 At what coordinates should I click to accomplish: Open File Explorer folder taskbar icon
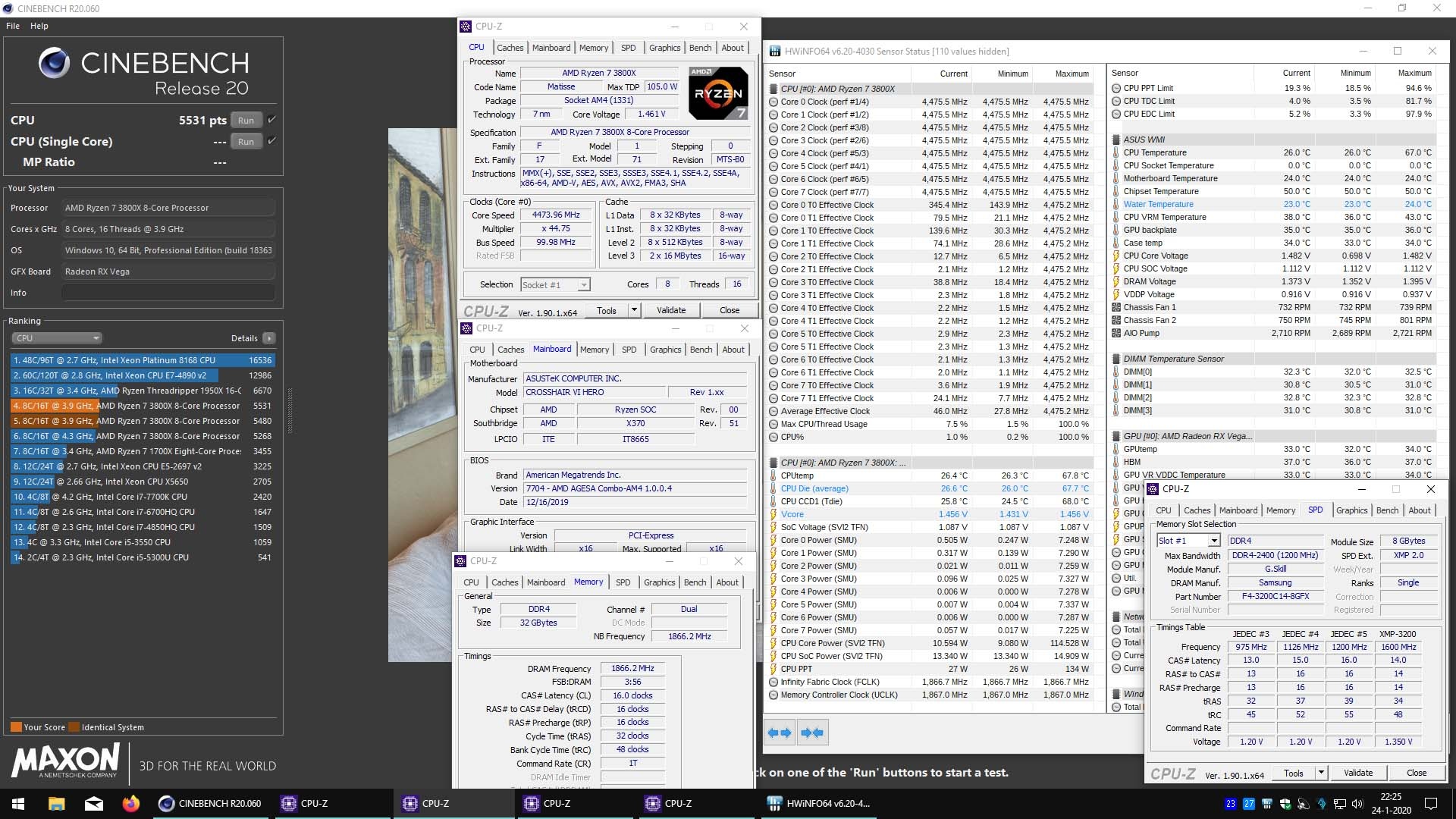pyautogui.click(x=56, y=803)
